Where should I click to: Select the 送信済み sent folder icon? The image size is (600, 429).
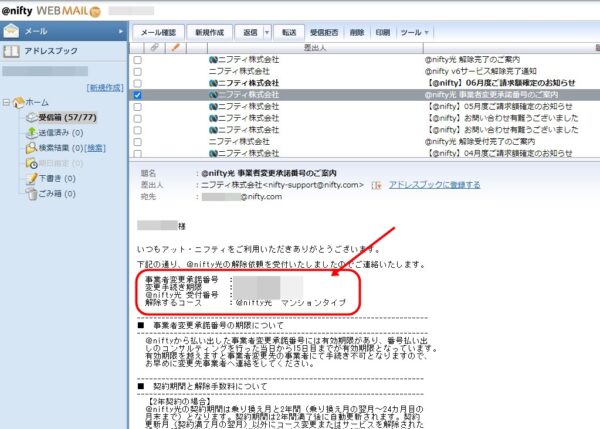coord(30,131)
